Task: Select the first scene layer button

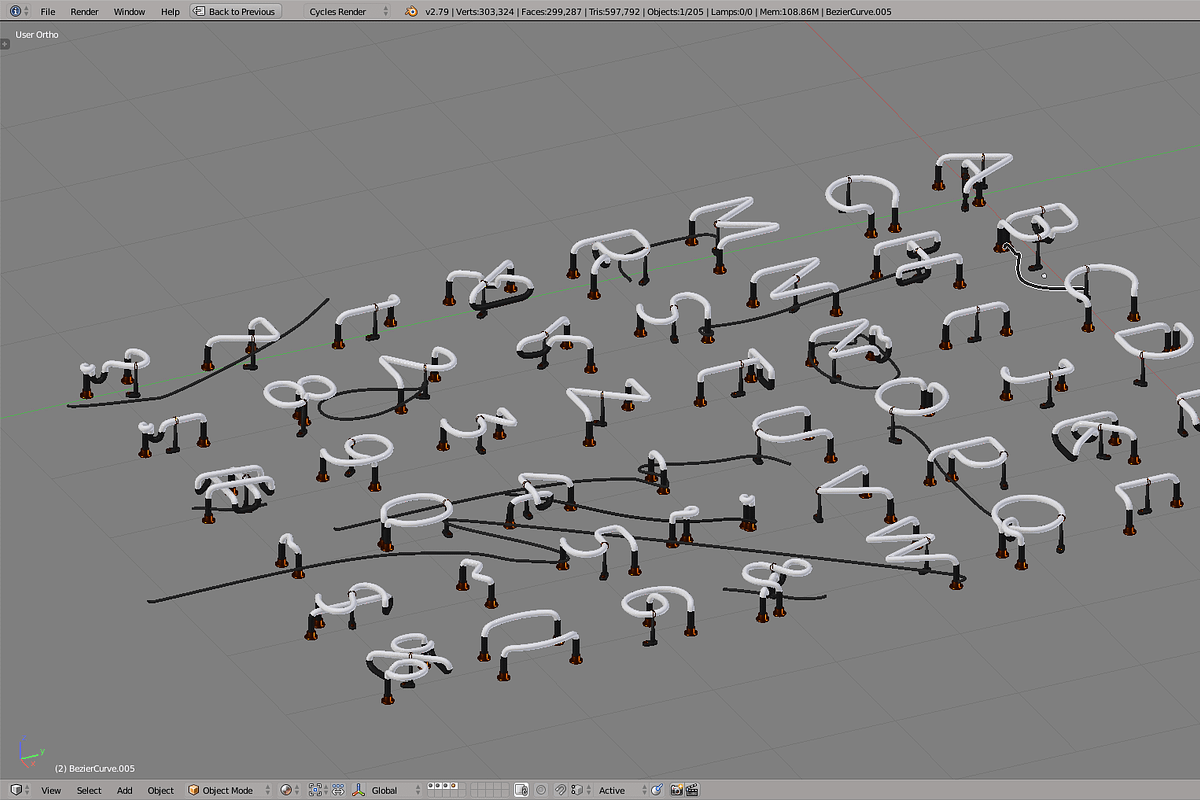Action: [431, 786]
